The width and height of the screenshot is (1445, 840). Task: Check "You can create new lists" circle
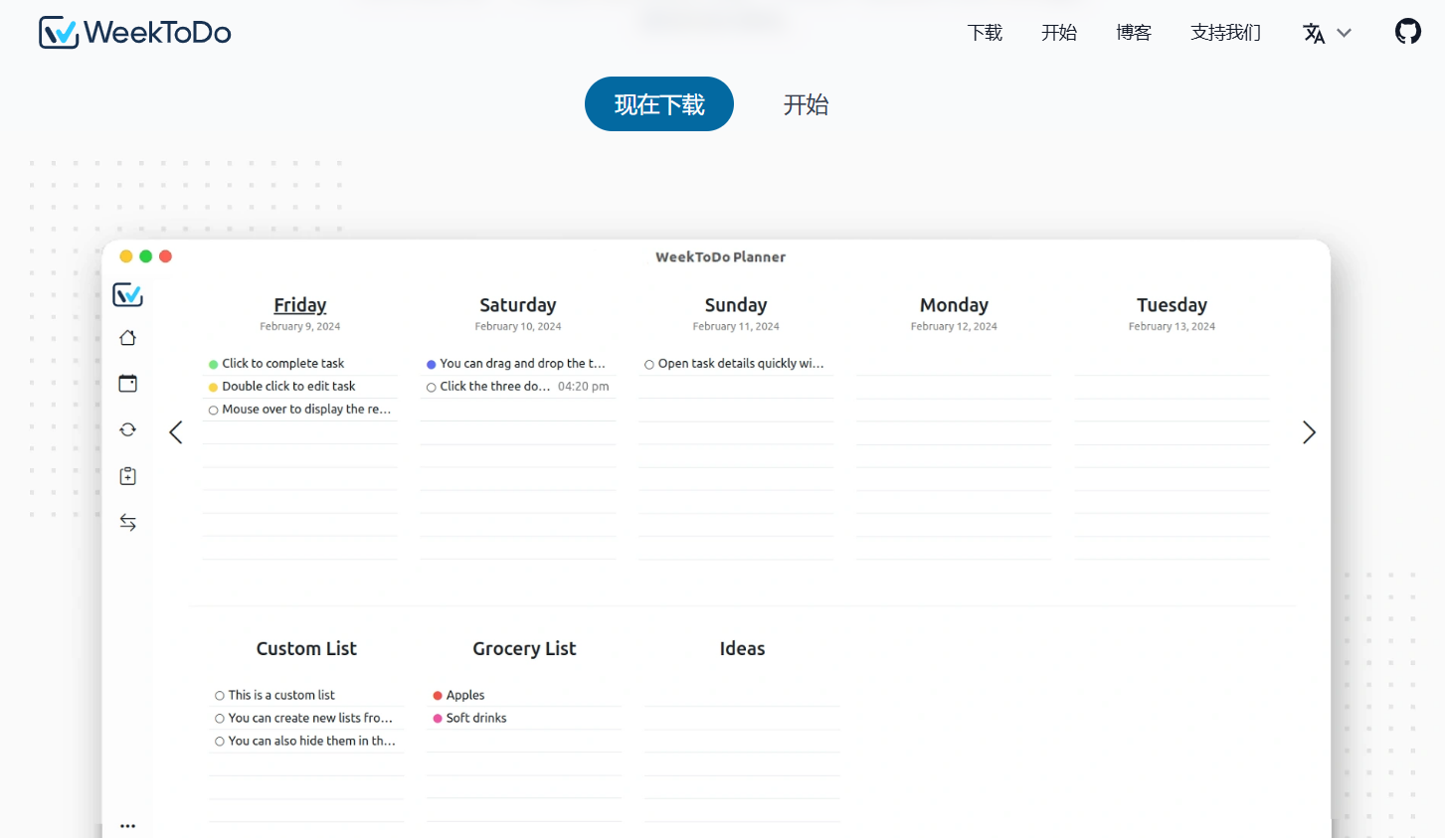219,719
